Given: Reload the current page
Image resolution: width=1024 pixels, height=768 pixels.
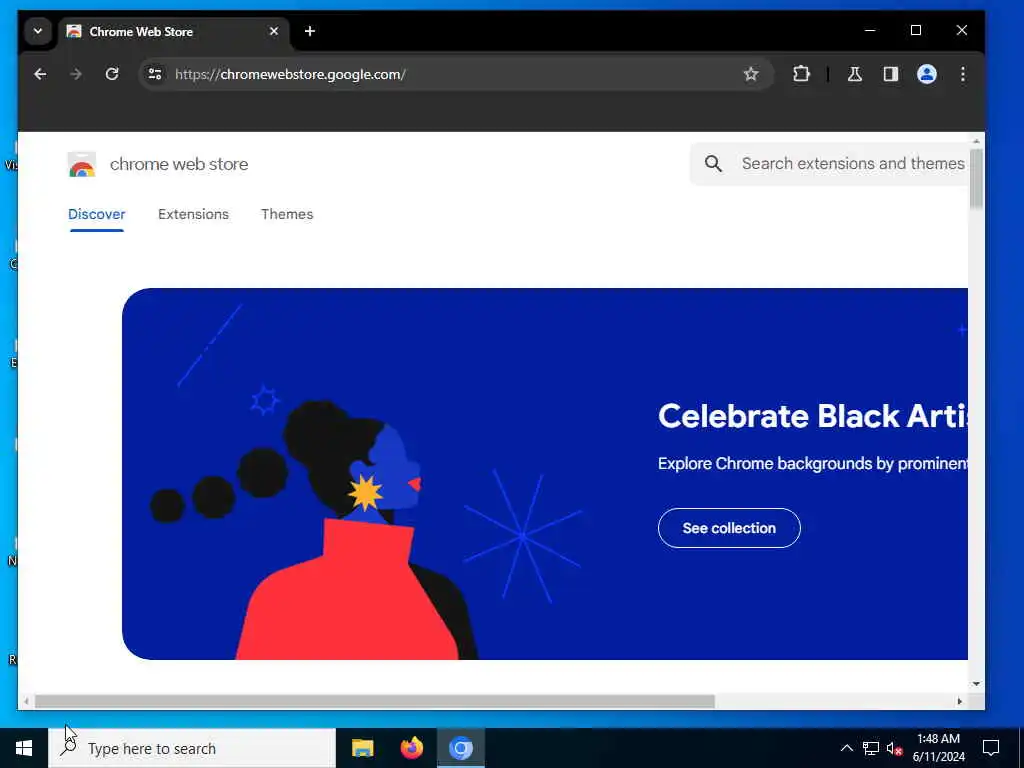Looking at the screenshot, I should point(112,74).
